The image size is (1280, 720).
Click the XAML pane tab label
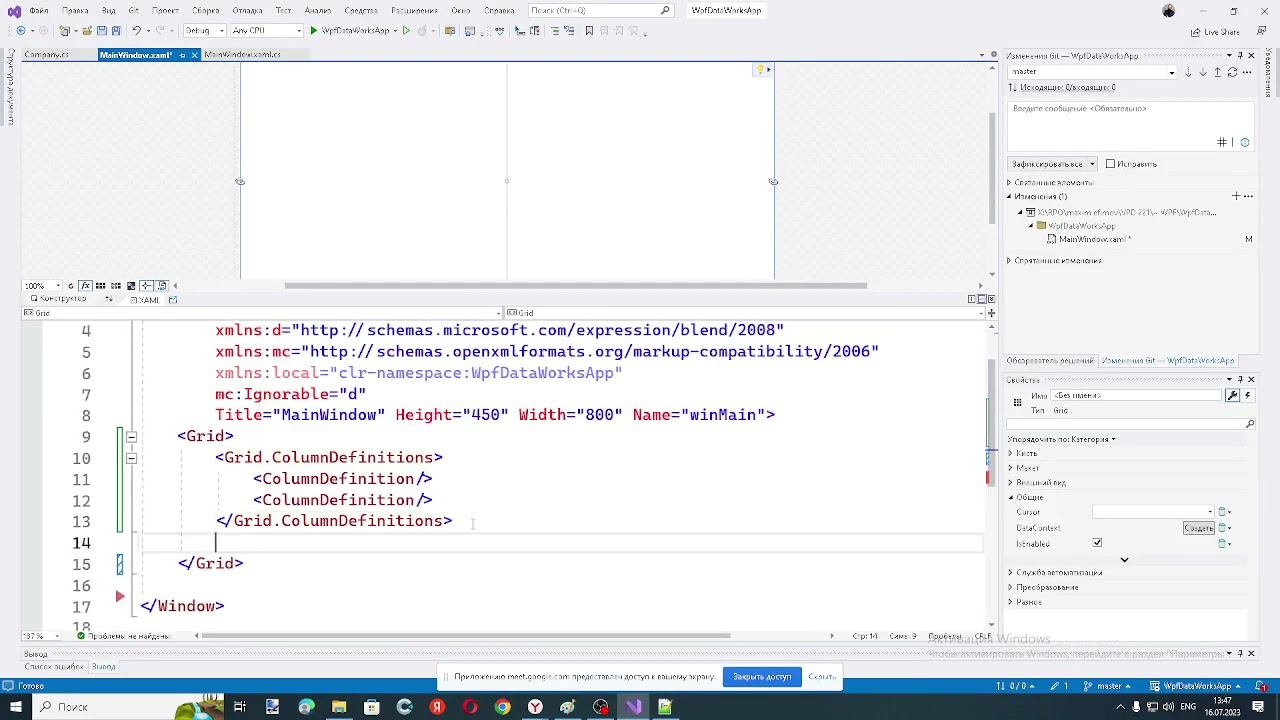(148, 300)
